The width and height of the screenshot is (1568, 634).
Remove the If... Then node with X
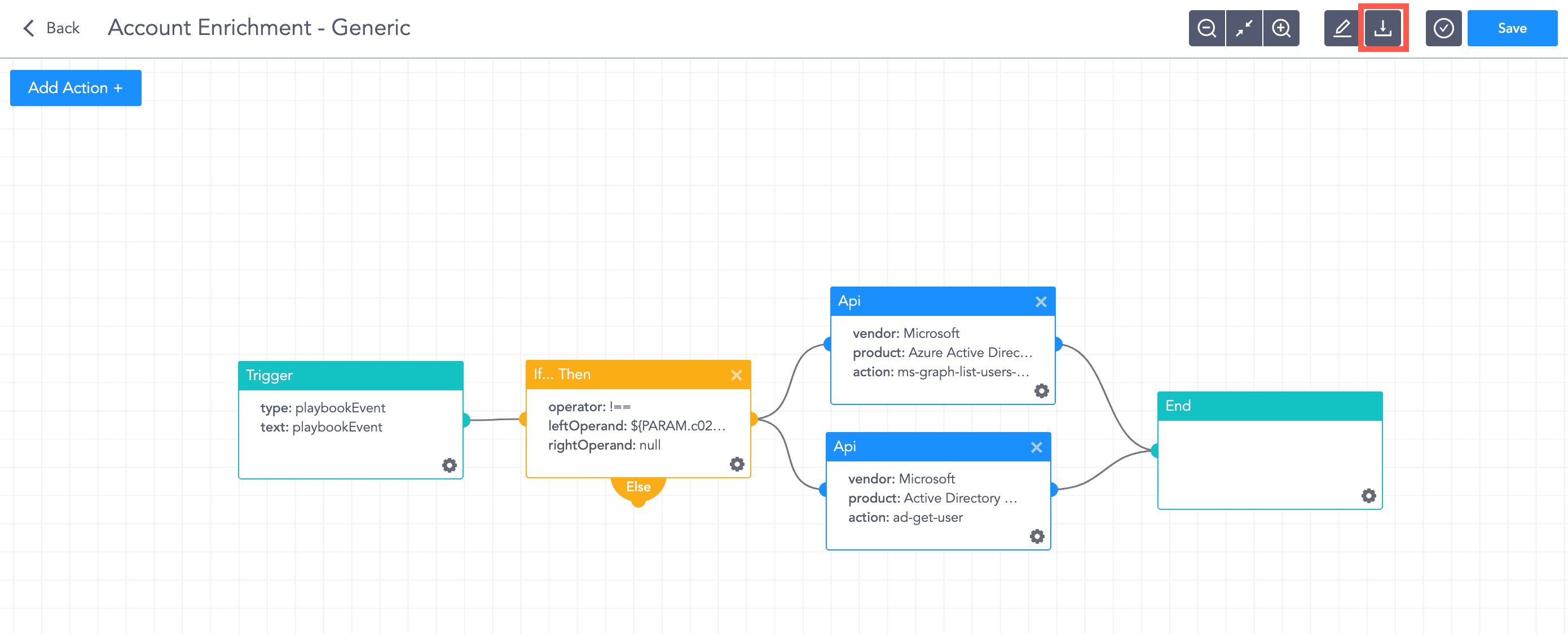click(x=736, y=375)
